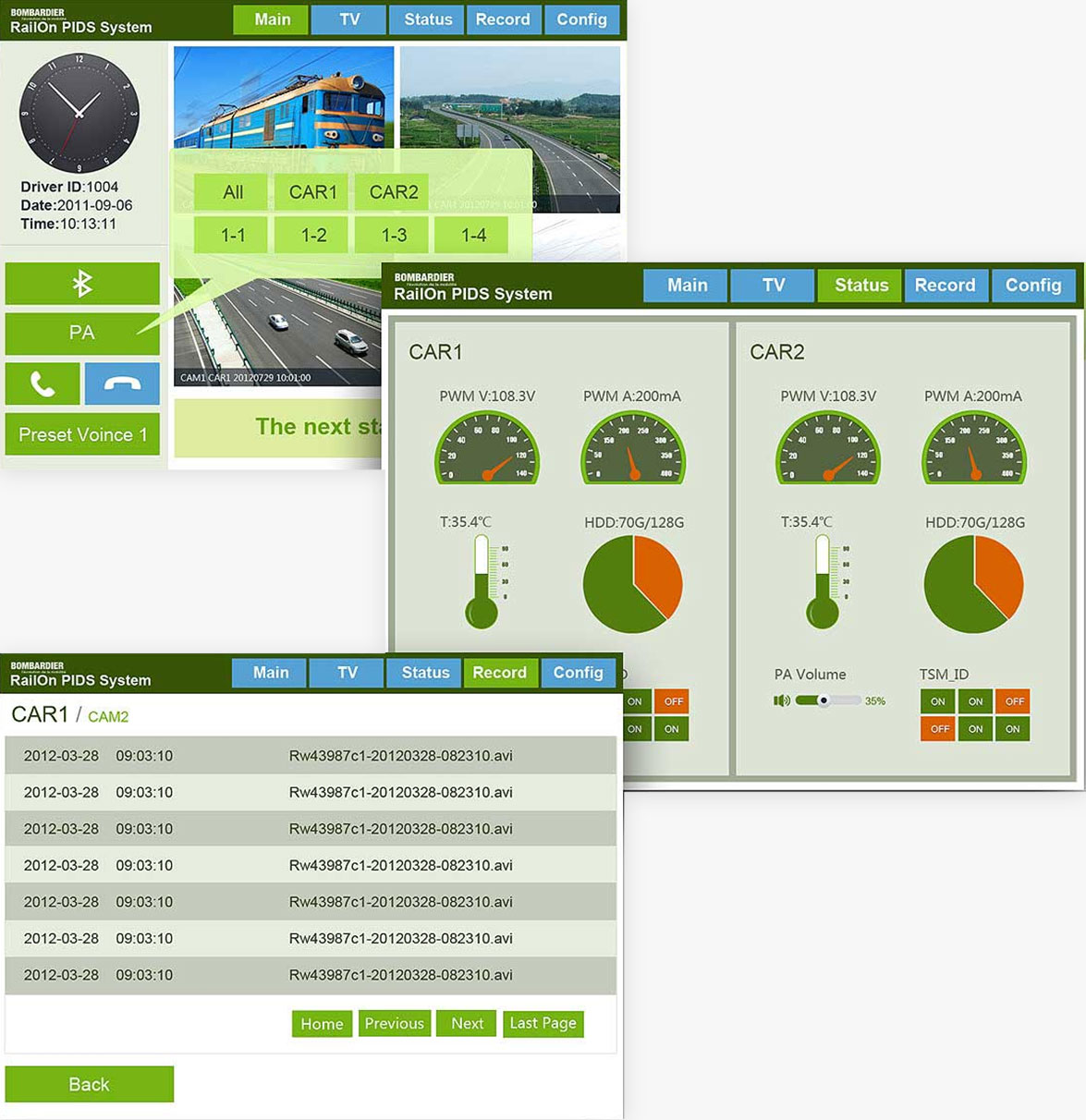Select the CAR2 PWM A gauge

pyautogui.click(x=973, y=448)
